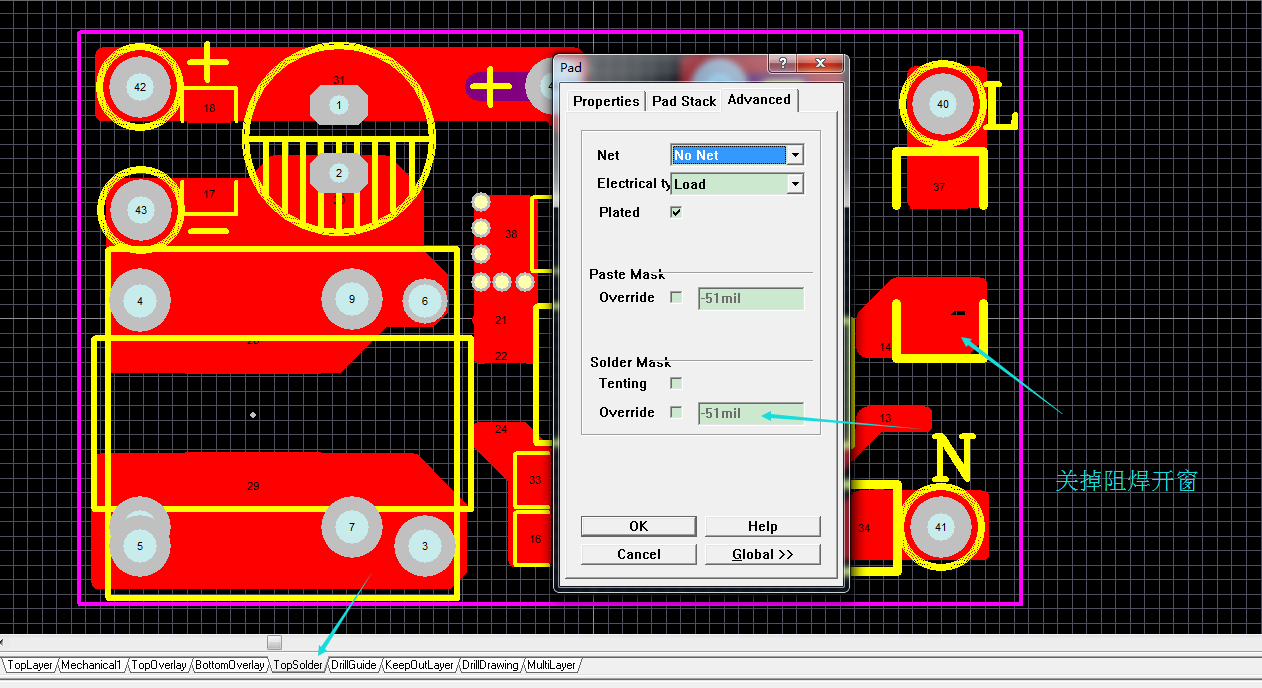Select pad 40 near the L marking
The width and height of the screenshot is (1262, 688).
(942, 104)
